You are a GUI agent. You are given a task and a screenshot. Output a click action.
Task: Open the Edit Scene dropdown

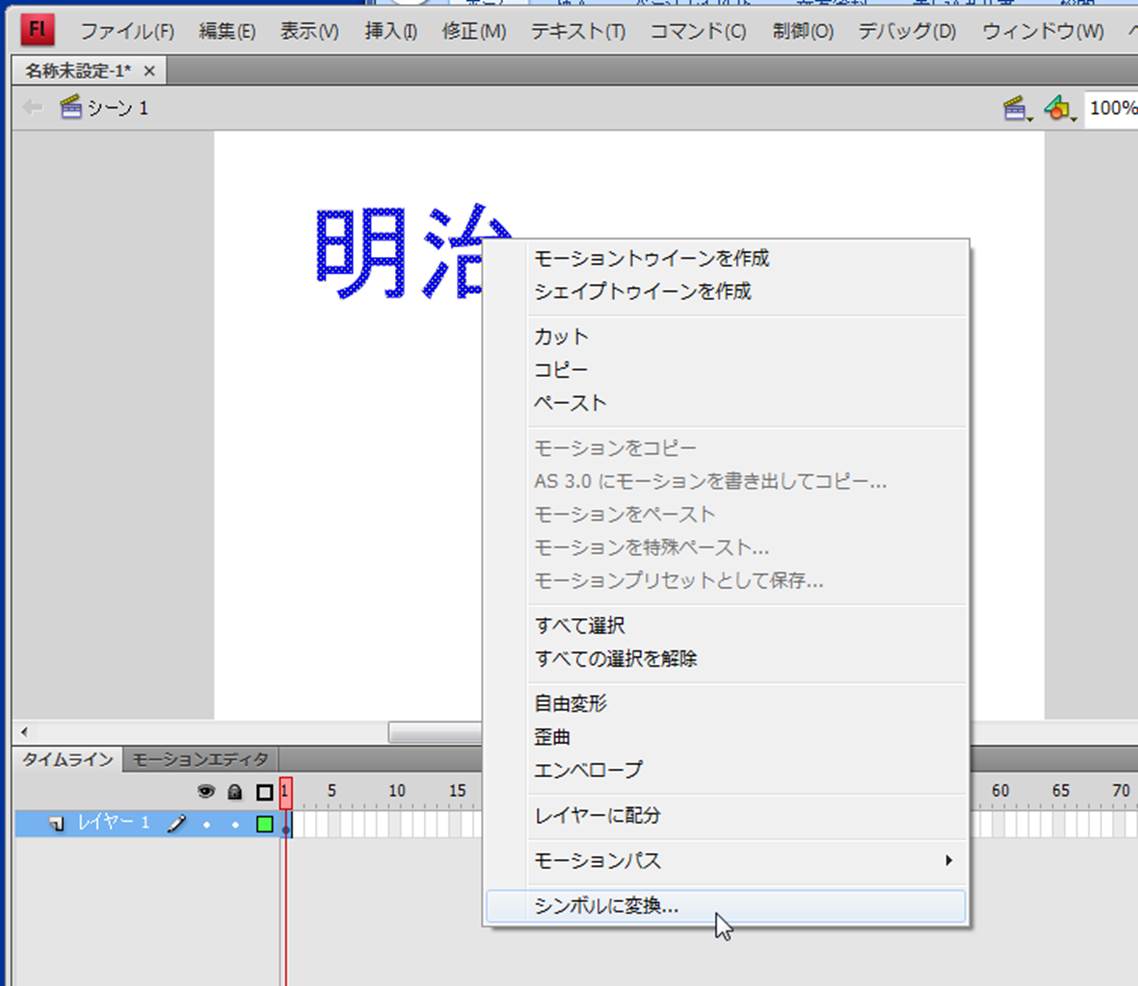(1017, 109)
